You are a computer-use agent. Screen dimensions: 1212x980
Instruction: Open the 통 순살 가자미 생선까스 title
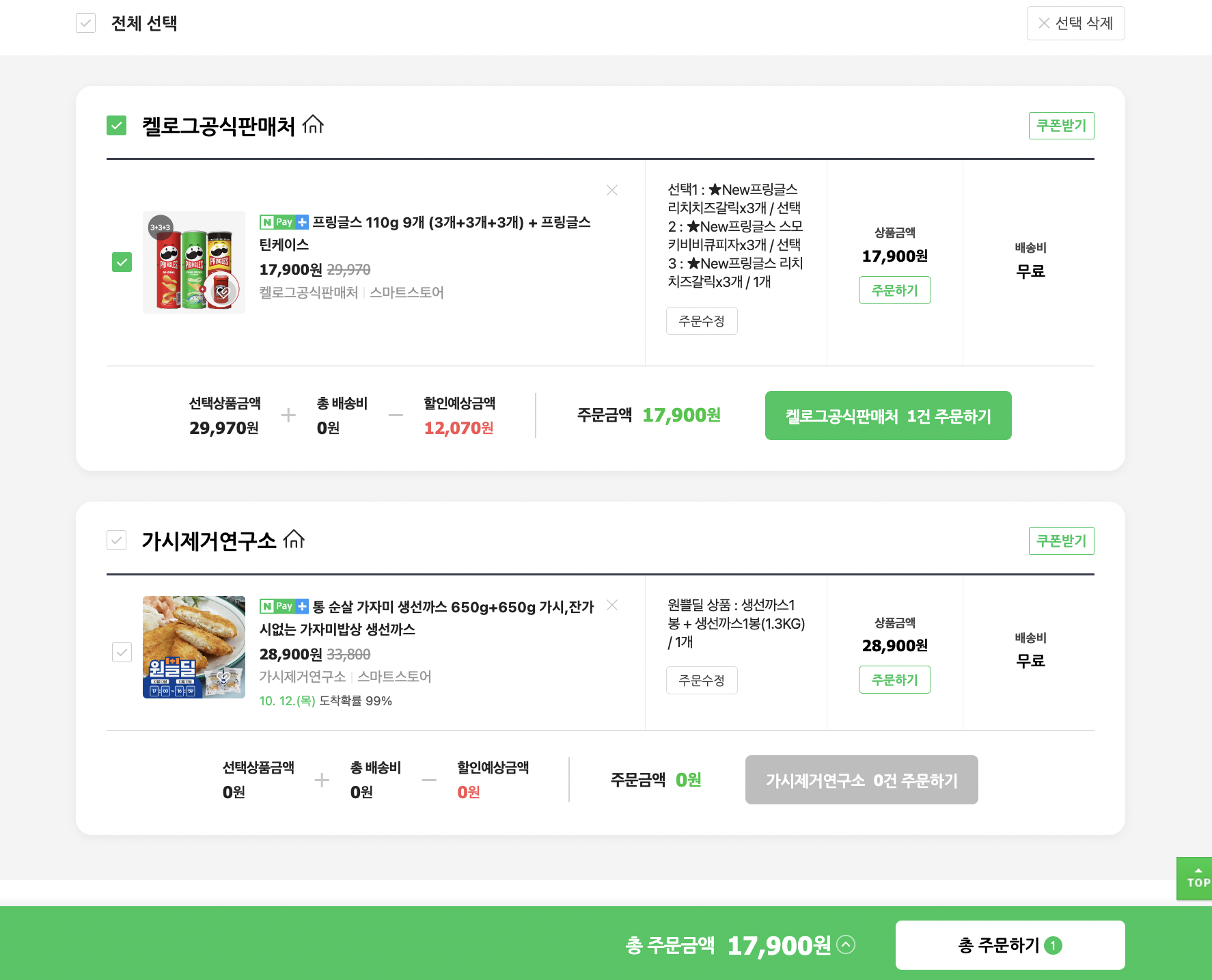coord(427,618)
